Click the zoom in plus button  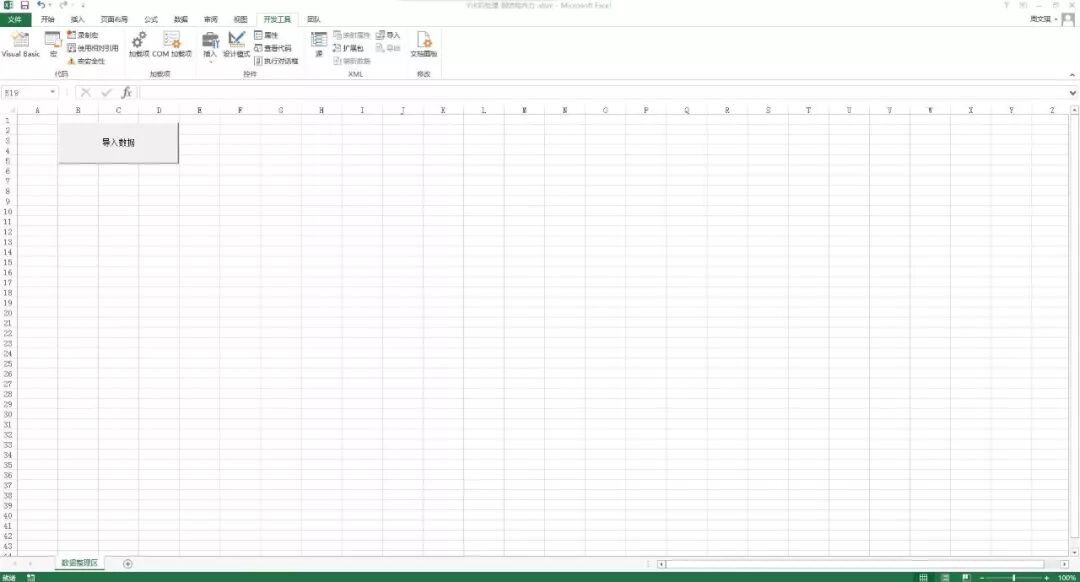pyautogui.click(x=1047, y=577)
